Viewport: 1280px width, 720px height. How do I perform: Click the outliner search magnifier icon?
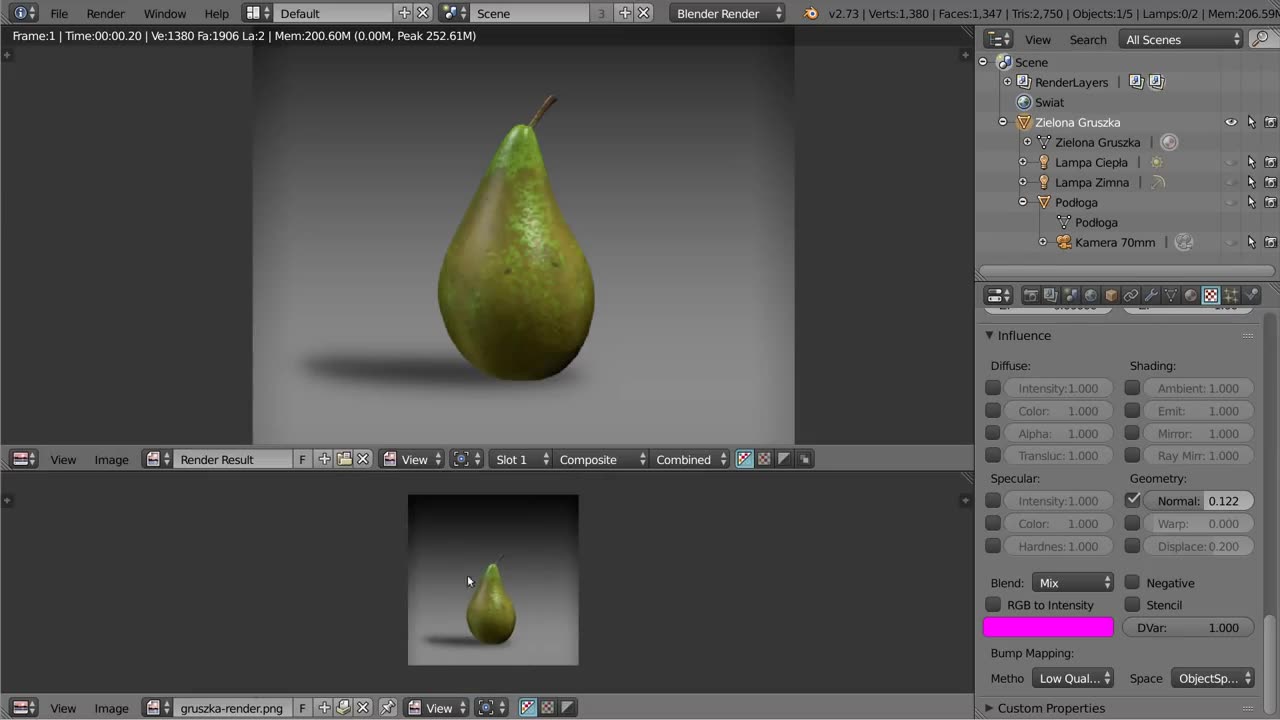pos(1263,39)
